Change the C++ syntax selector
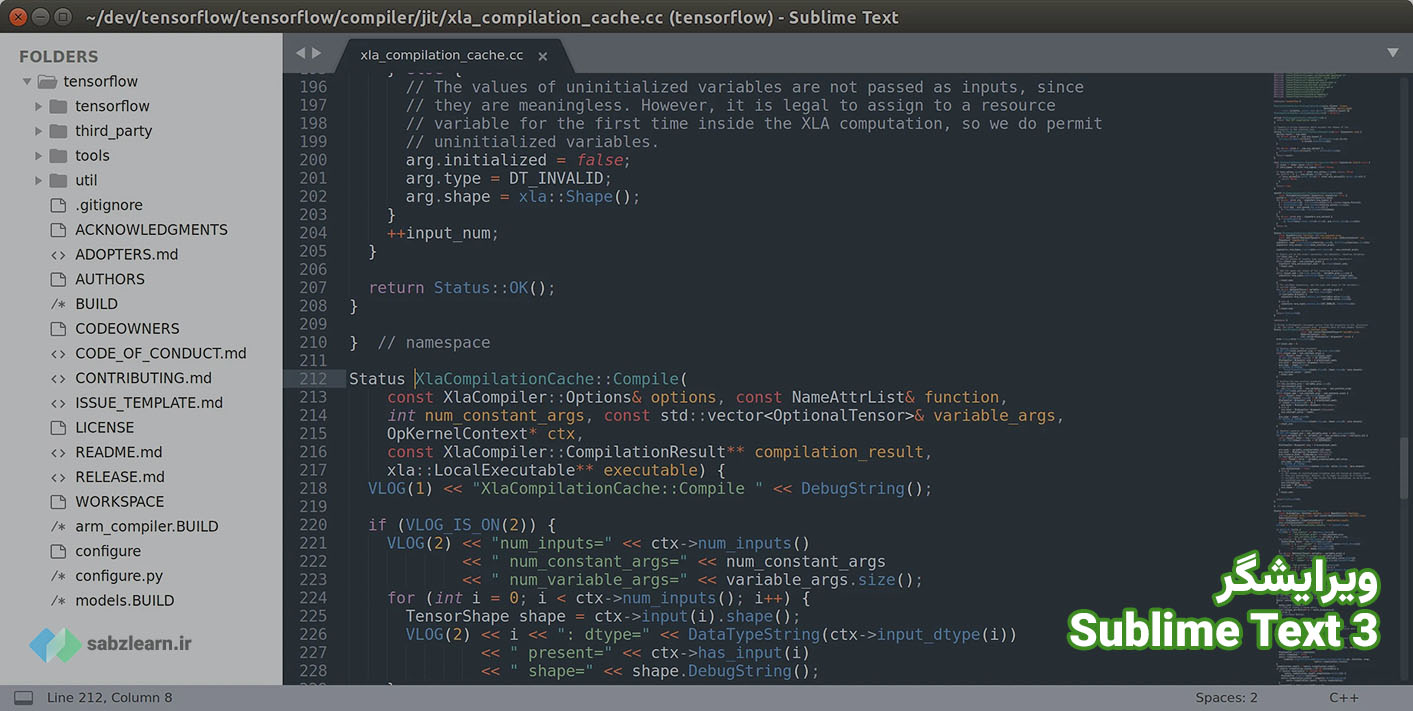 (1344, 698)
